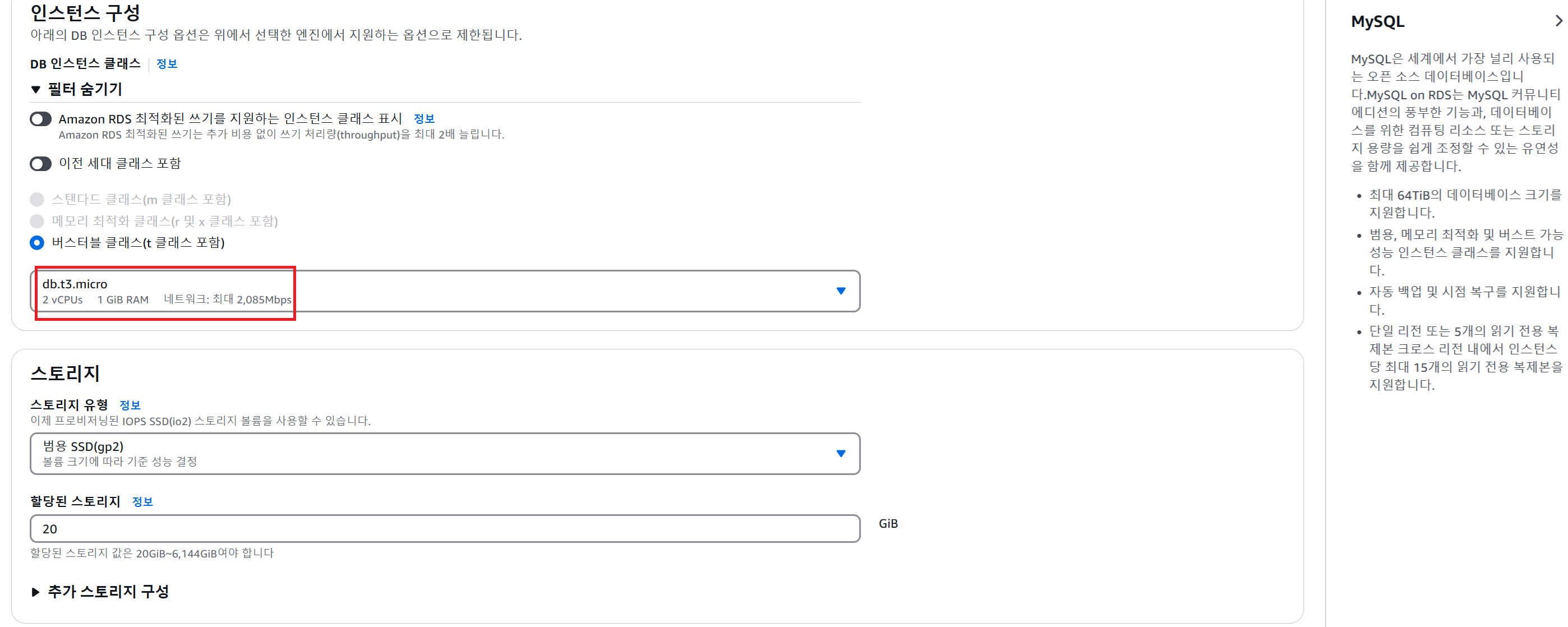Toggle Amazon RDS 최적화된 쓰기 instance class switch

(x=41, y=119)
